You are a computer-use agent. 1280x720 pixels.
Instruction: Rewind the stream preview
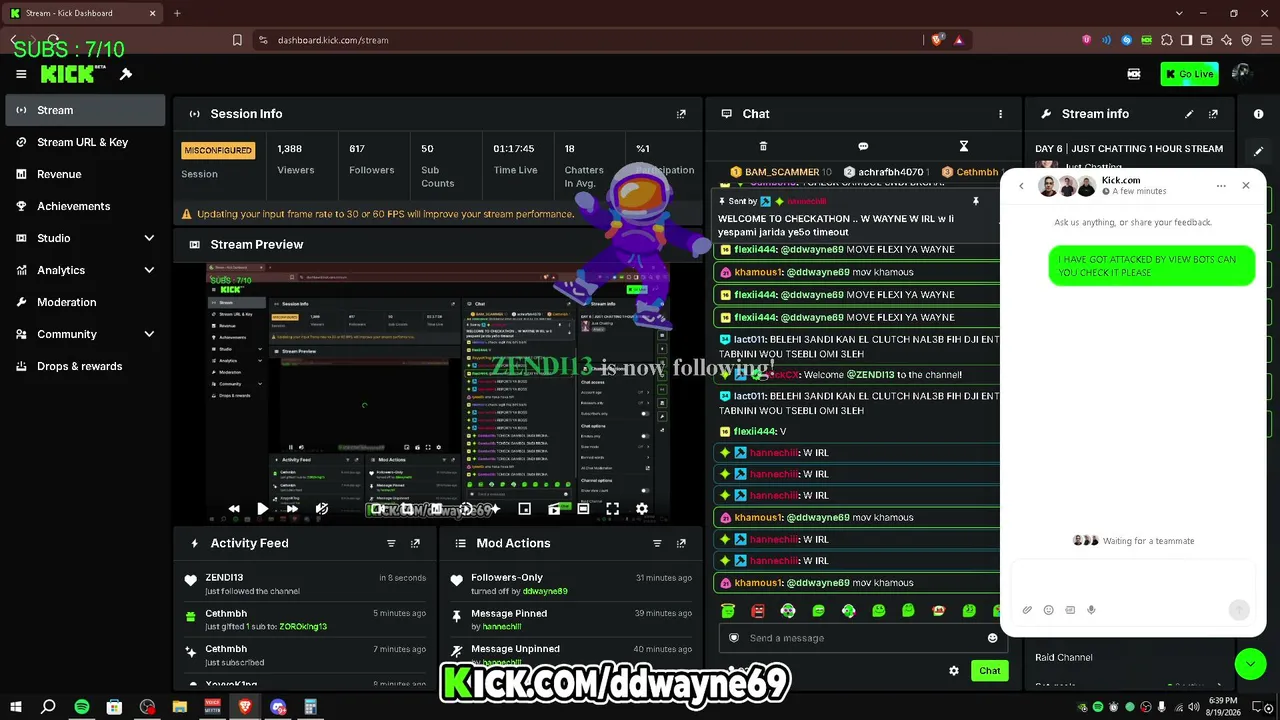click(234, 509)
